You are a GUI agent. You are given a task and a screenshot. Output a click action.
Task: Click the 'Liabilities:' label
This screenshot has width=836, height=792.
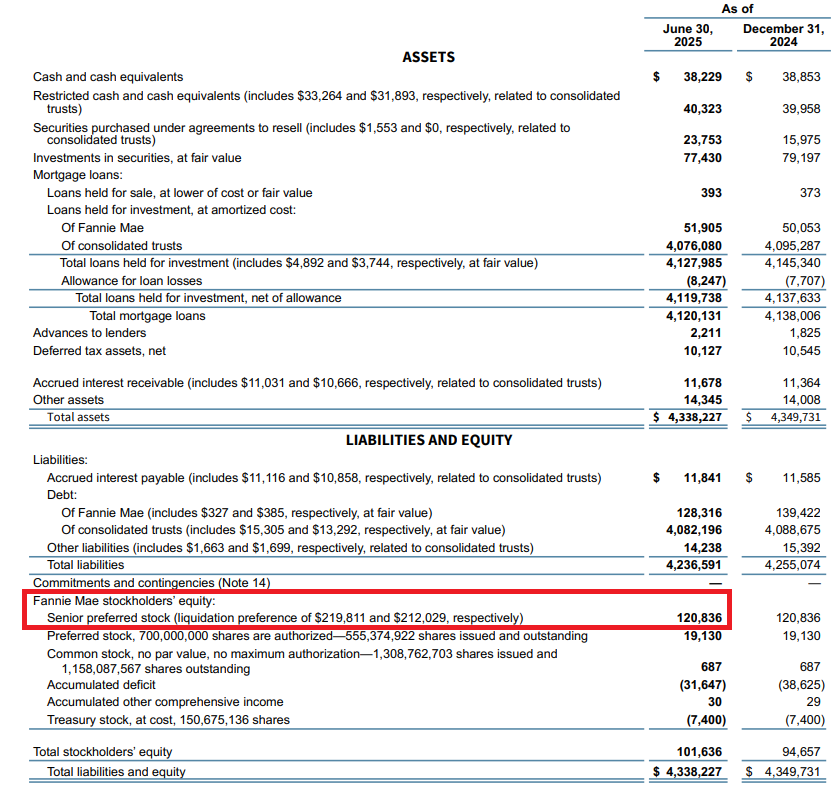pyautogui.click(x=60, y=460)
